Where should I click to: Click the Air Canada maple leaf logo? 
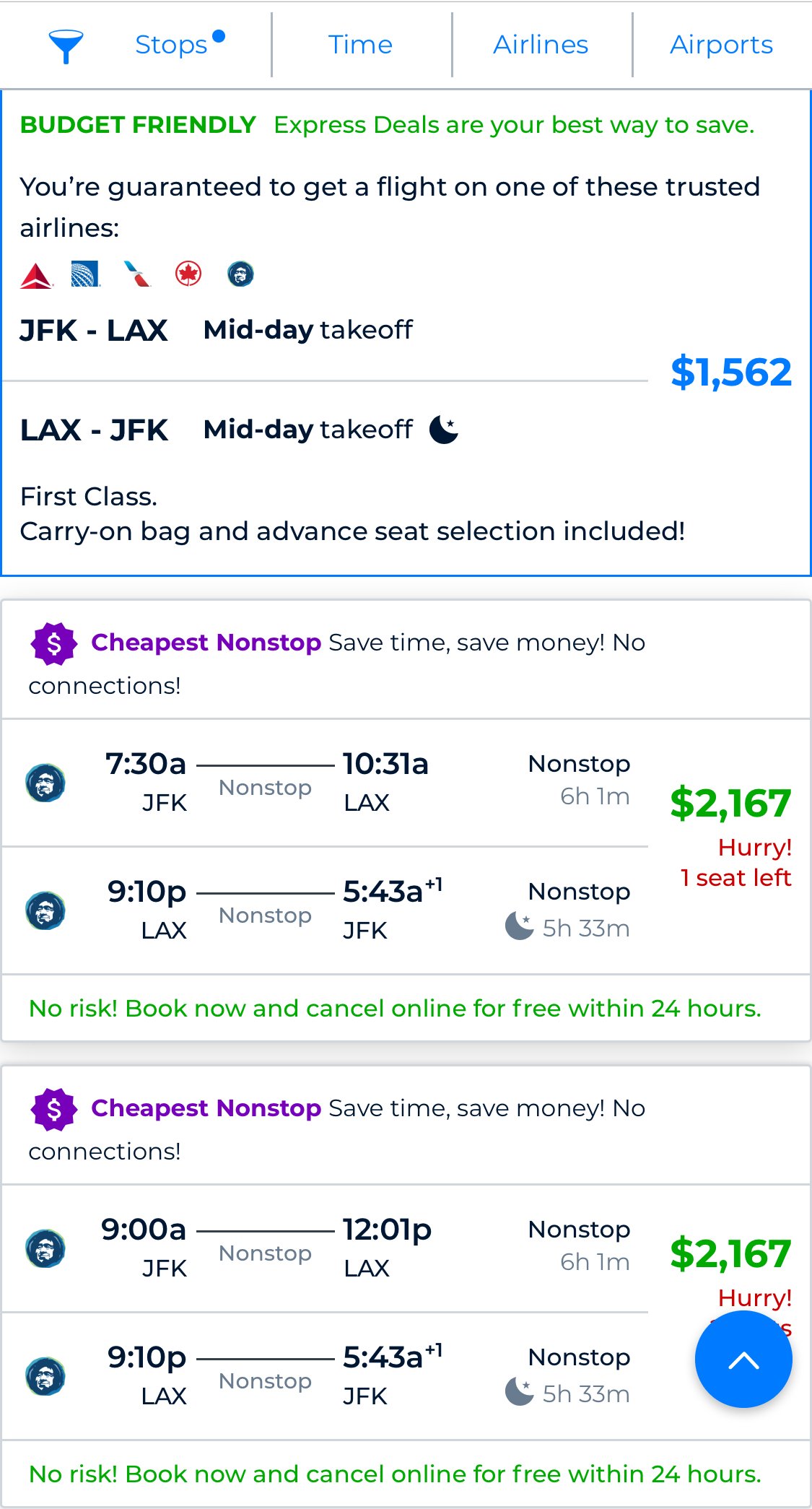188,274
